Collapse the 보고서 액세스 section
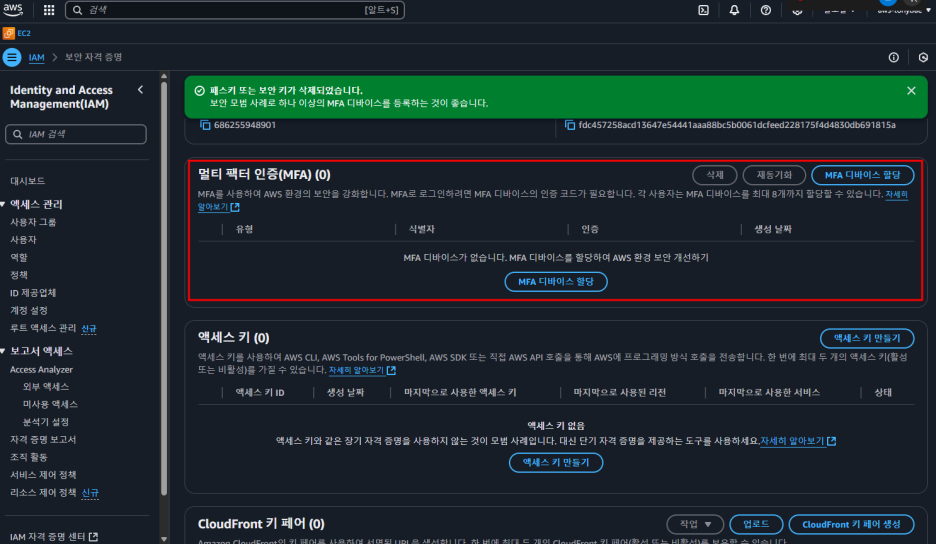 tap(3, 351)
